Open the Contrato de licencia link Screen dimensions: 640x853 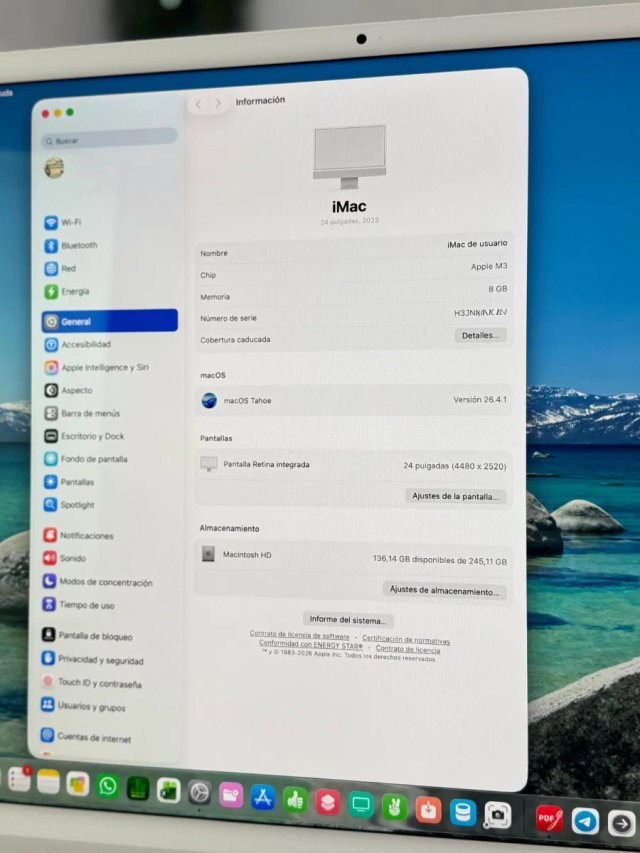[408, 649]
